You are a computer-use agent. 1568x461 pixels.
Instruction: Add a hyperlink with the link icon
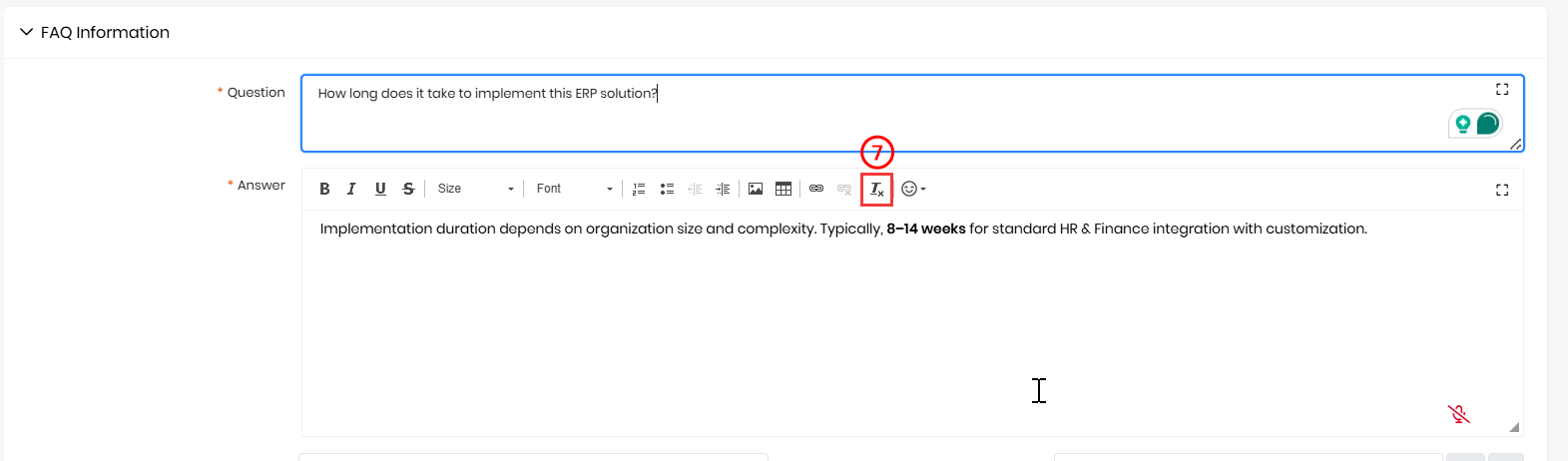coord(816,189)
